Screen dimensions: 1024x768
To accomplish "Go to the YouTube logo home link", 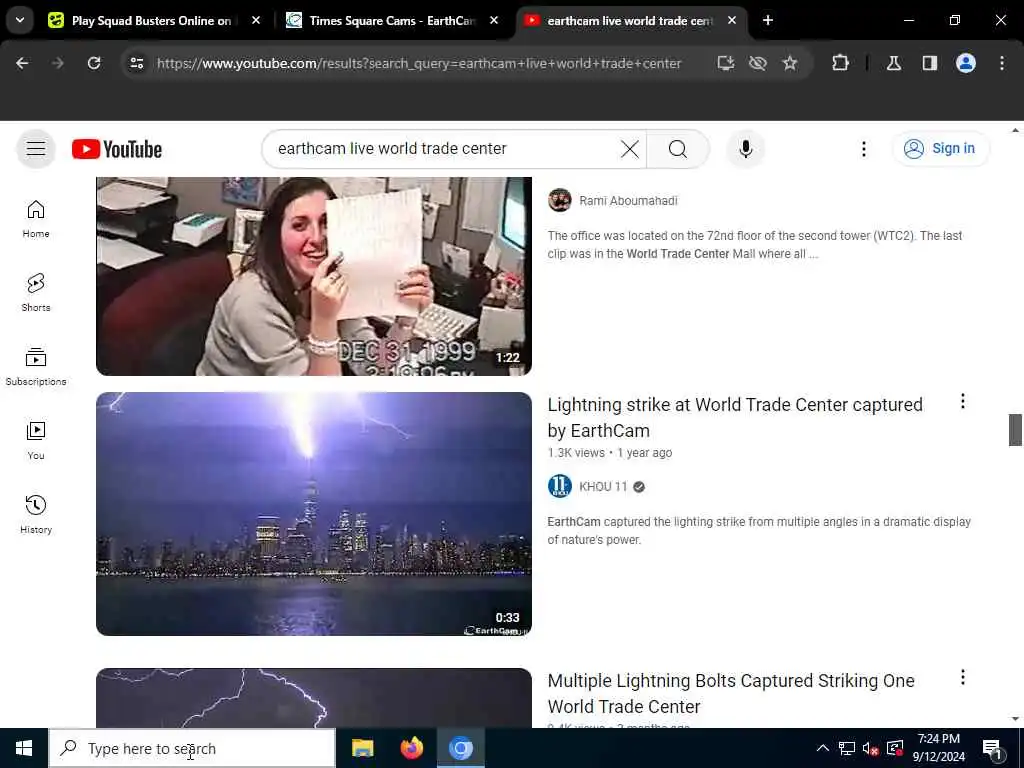I will coord(116,150).
